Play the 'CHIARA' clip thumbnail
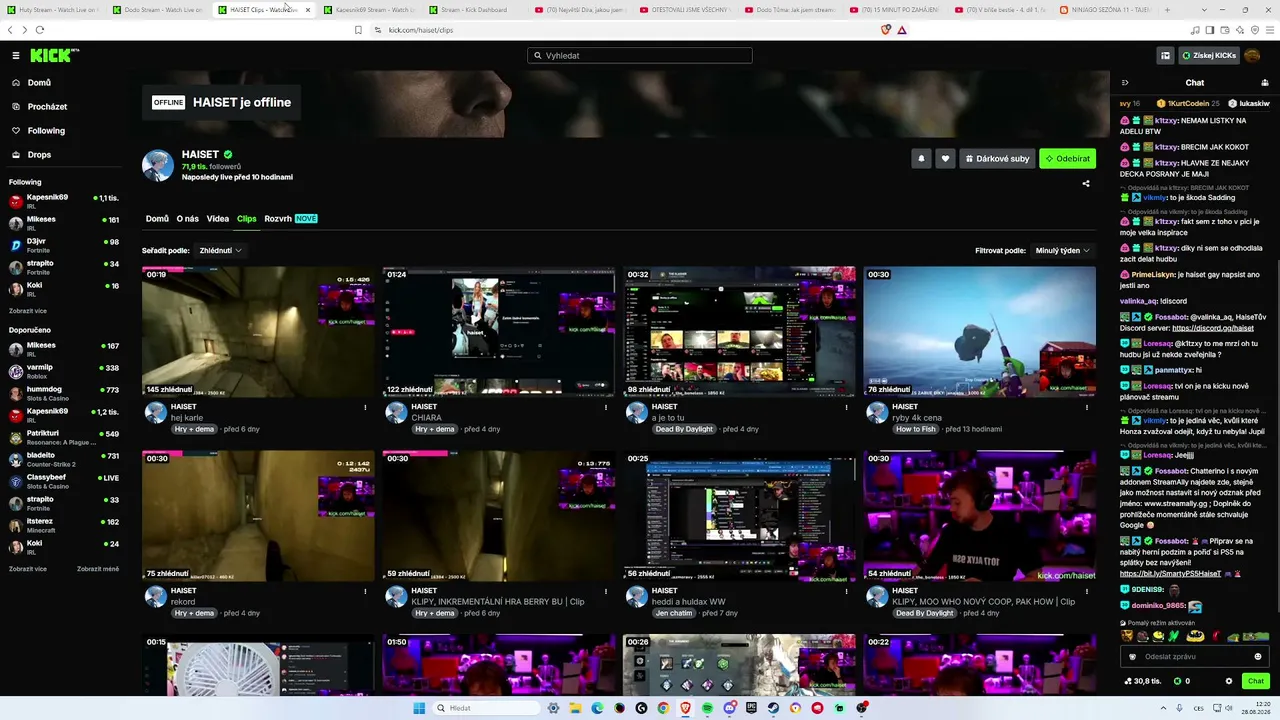Image resolution: width=1280 pixels, height=720 pixels. click(x=499, y=331)
